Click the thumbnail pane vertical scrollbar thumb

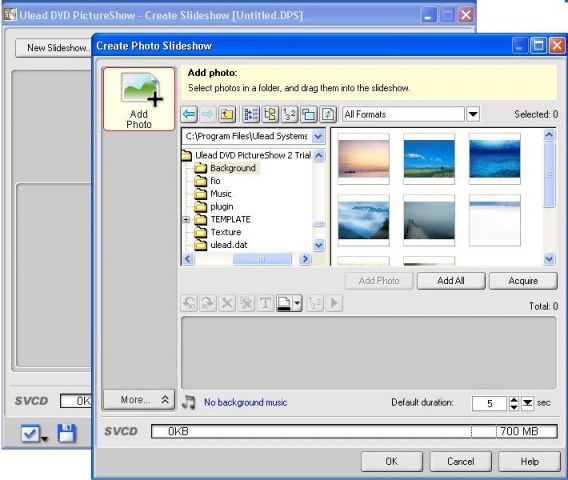coord(549,175)
